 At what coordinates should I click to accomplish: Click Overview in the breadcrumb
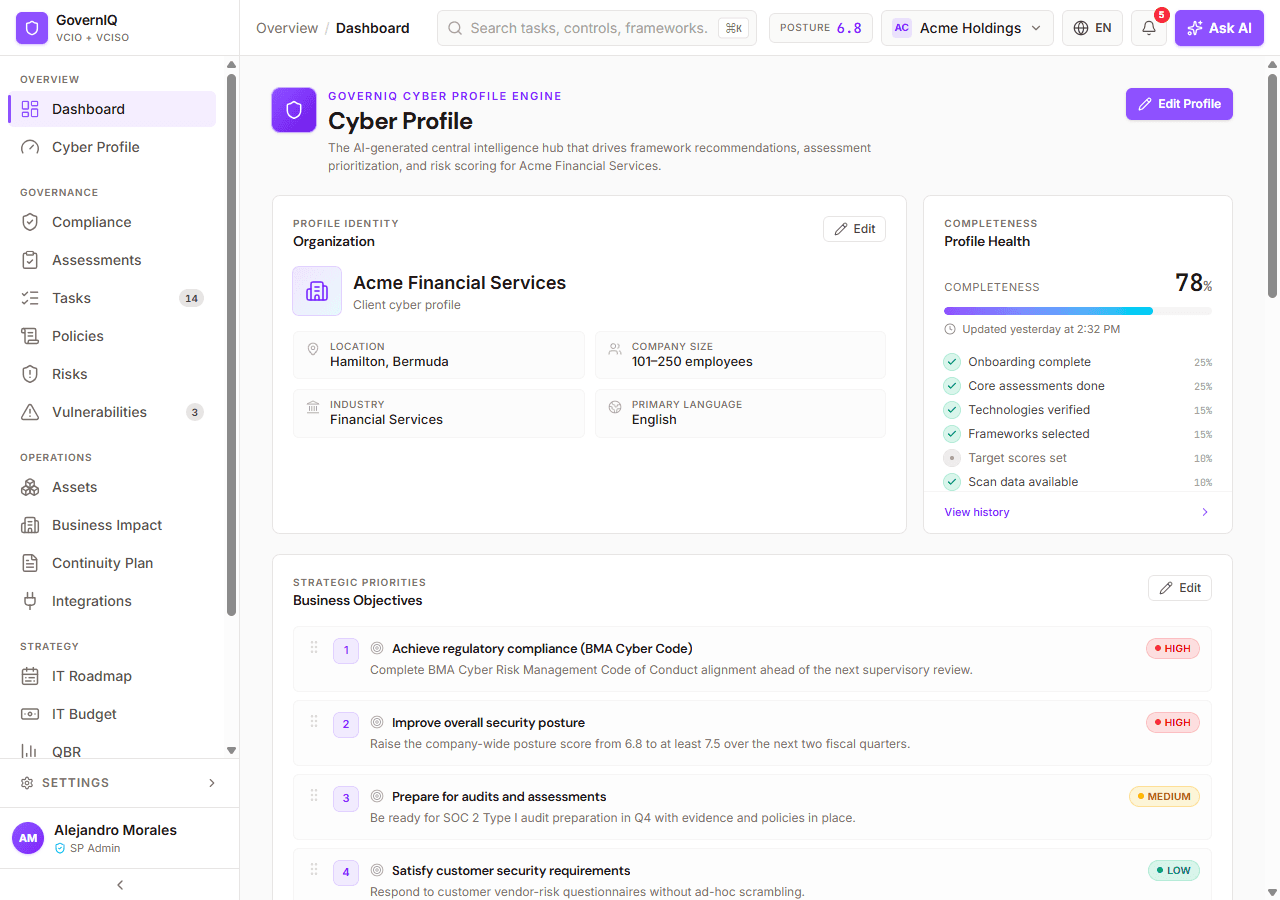[287, 28]
